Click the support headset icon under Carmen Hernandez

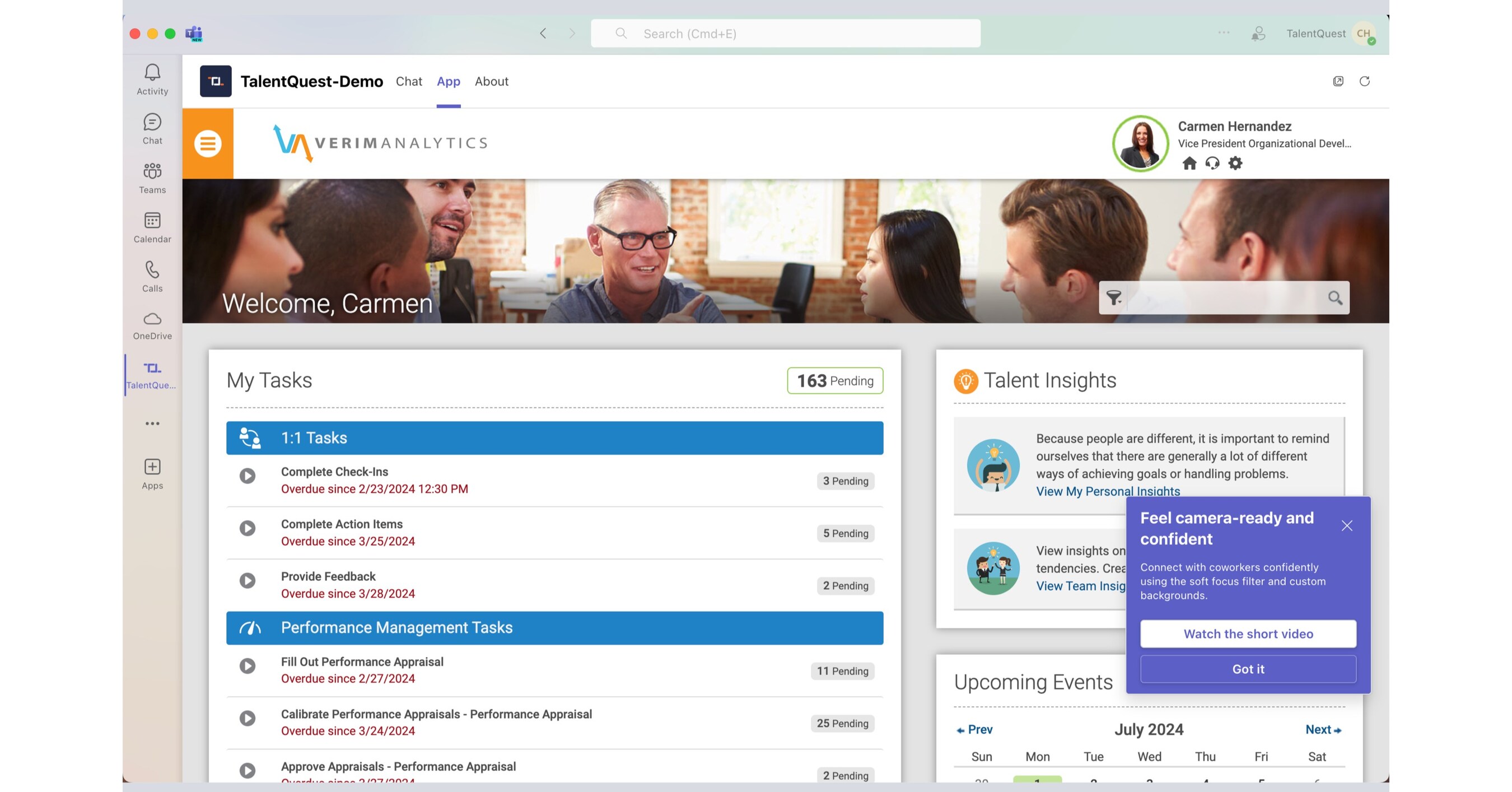click(x=1212, y=164)
